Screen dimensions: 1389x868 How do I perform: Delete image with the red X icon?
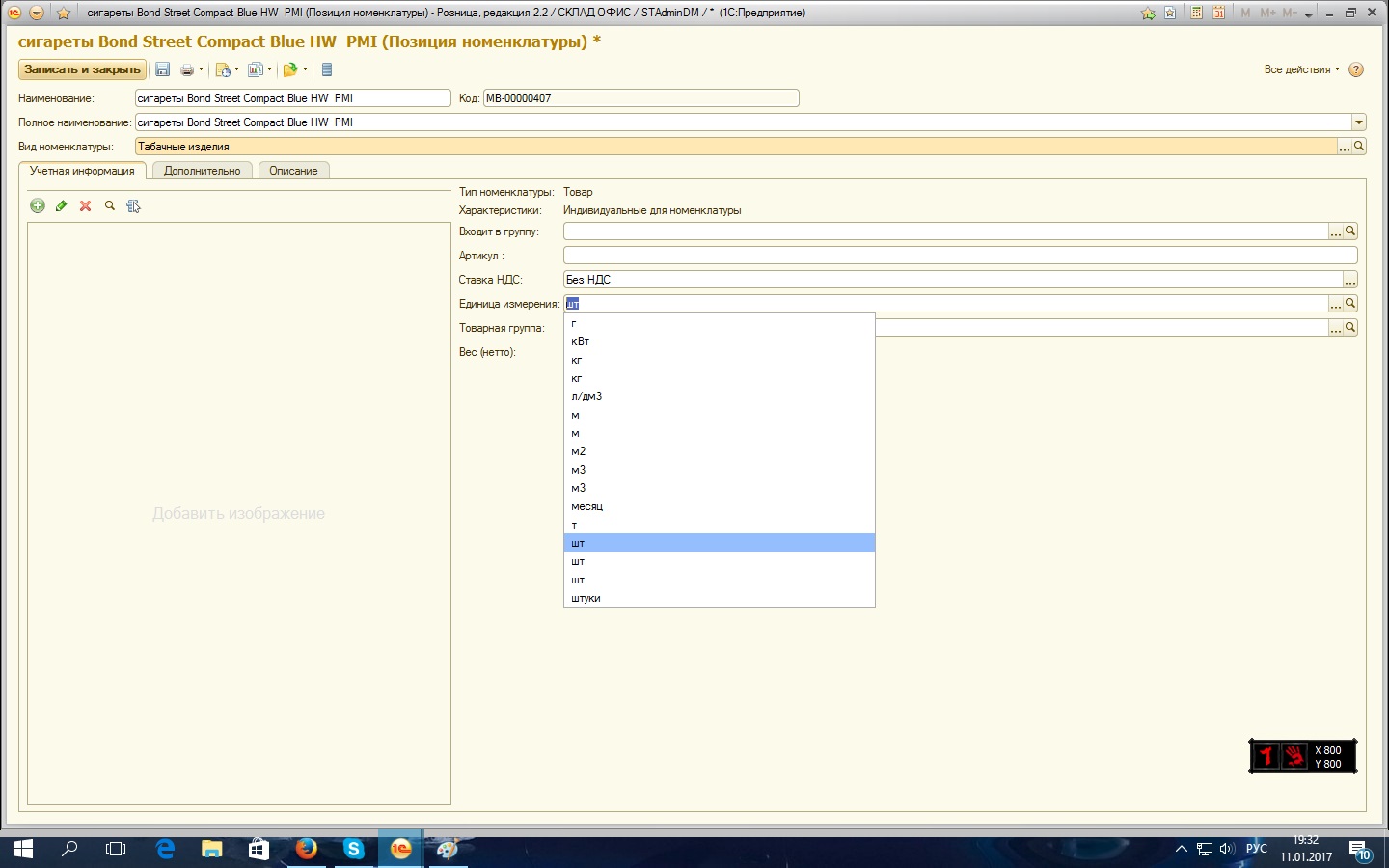tap(86, 205)
